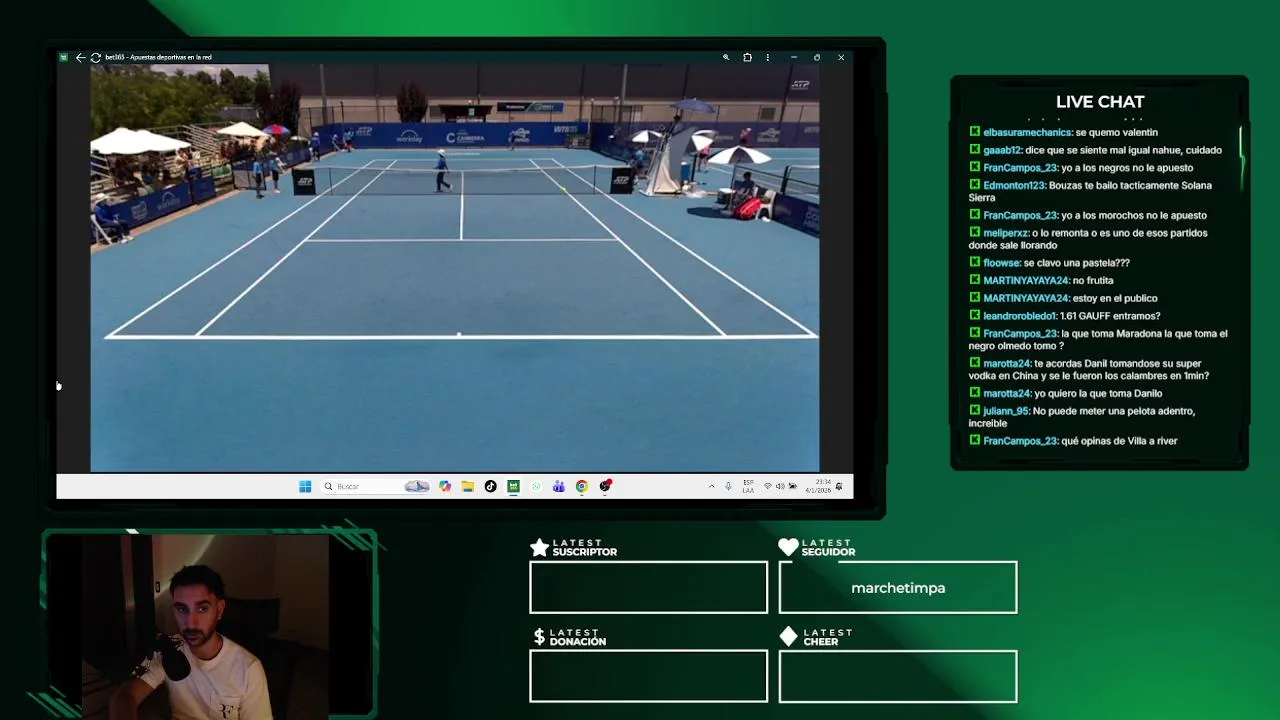Image resolution: width=1280 pixels, height=720 pixels.
Task: Click bet365 window title text
Action: tap(158, 57)
